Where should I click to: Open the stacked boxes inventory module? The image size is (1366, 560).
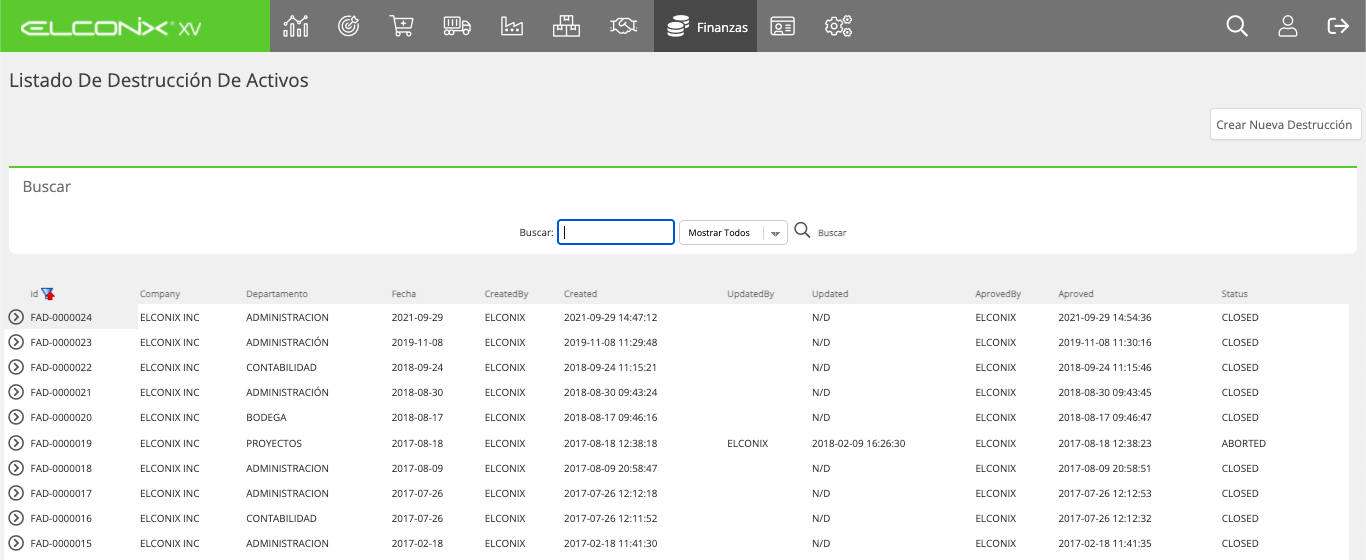pyautogui.click(x=566, y=26)
